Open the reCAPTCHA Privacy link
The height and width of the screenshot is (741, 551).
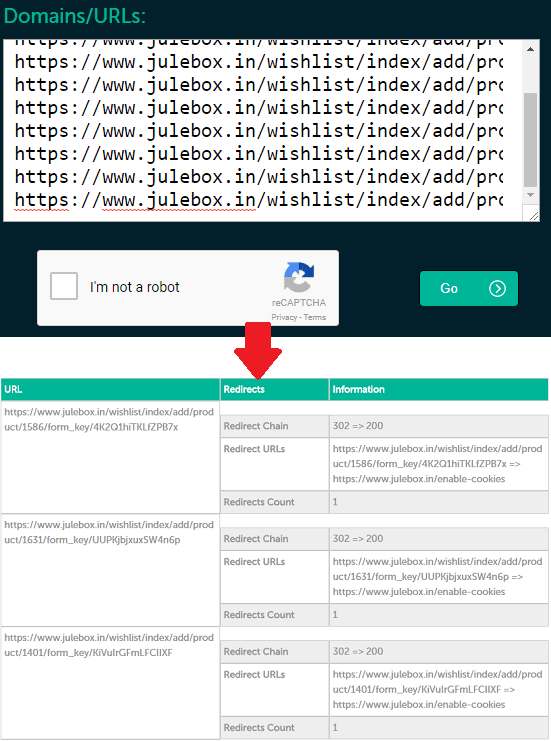click(x=284, y=317)
